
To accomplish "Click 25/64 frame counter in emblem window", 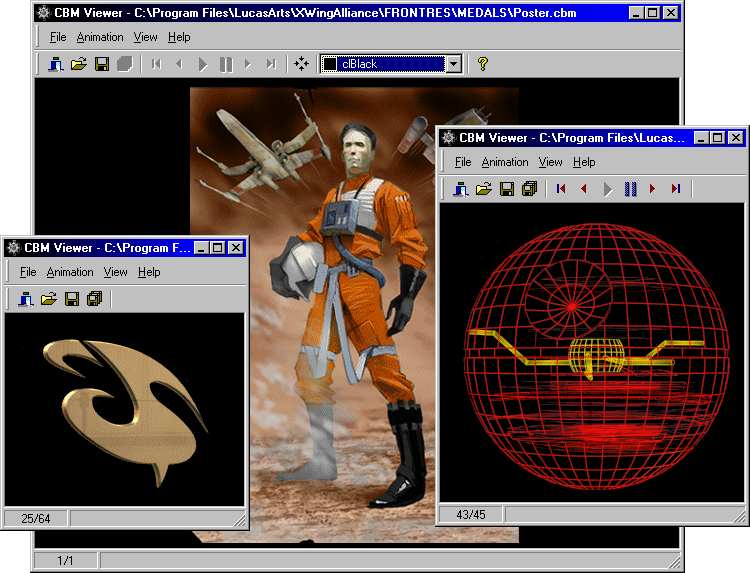I will coord(36,518).
